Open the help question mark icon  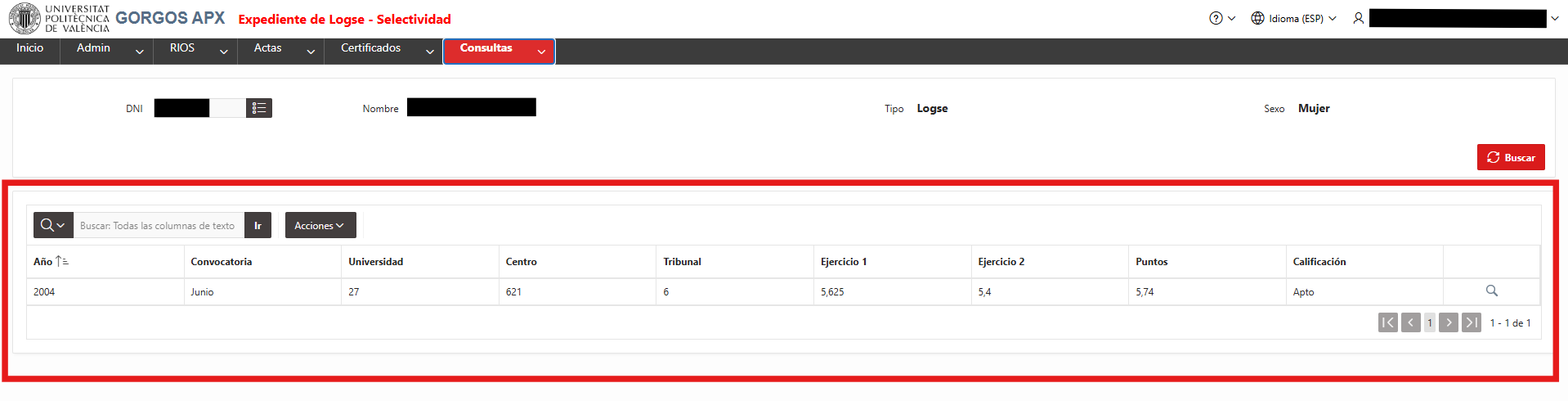click(1216, 18)
